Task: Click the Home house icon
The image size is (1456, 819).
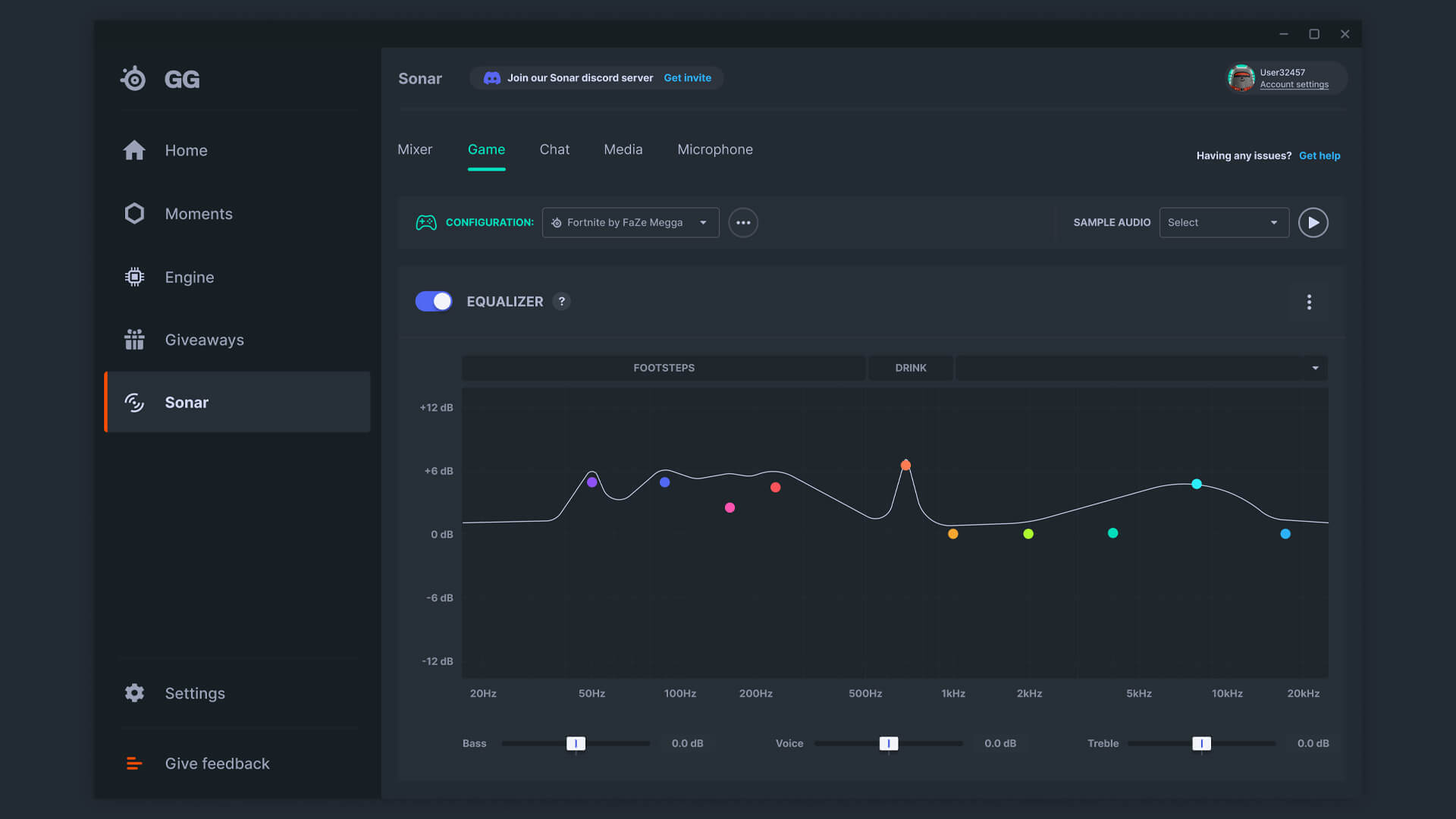Action: click(x=134, y=150)
